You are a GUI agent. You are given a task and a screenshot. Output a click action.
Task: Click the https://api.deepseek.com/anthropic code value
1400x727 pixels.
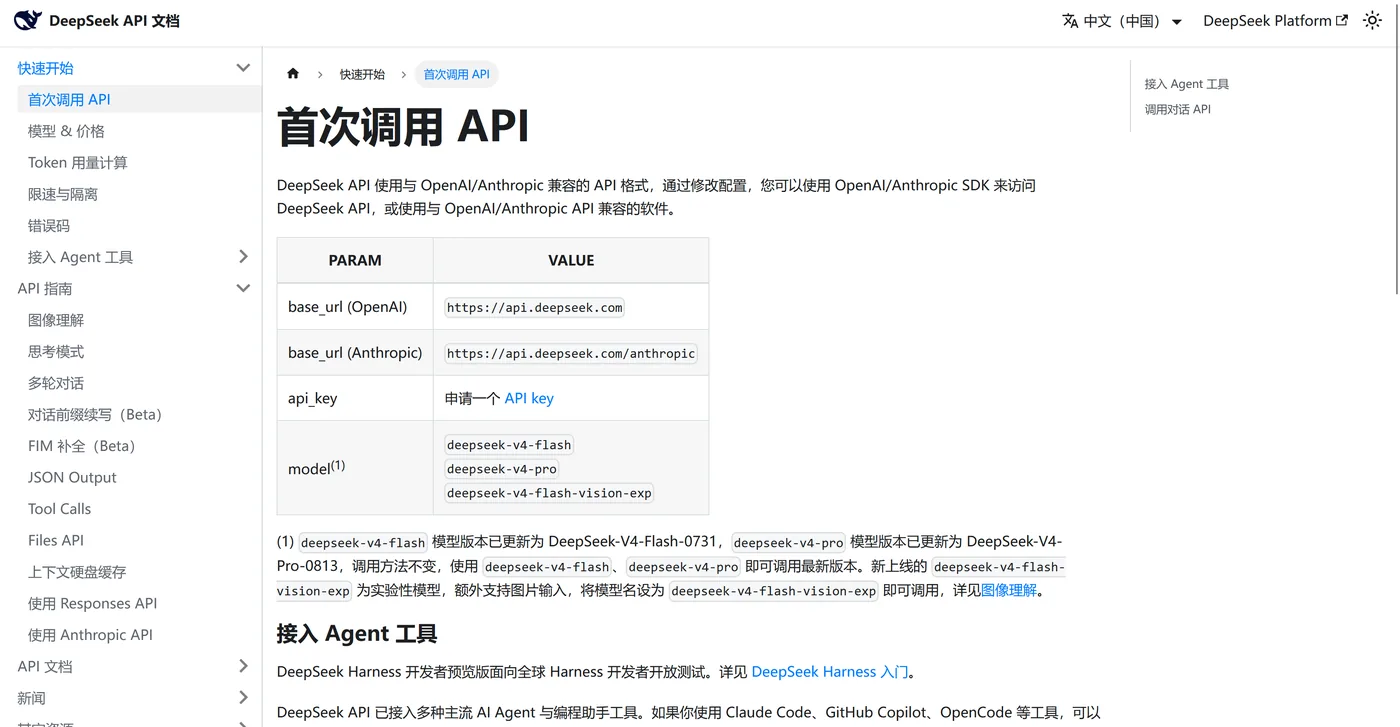pos(571,353)
